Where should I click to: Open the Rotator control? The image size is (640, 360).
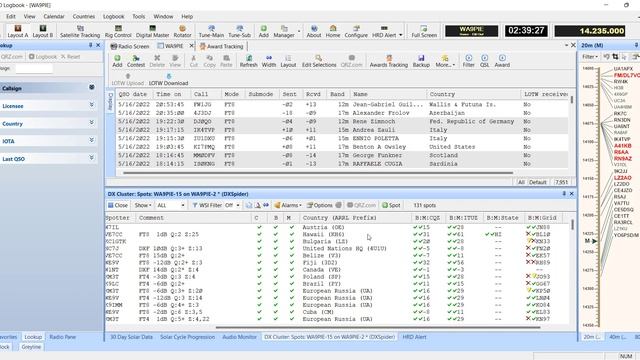pos(182,31)
